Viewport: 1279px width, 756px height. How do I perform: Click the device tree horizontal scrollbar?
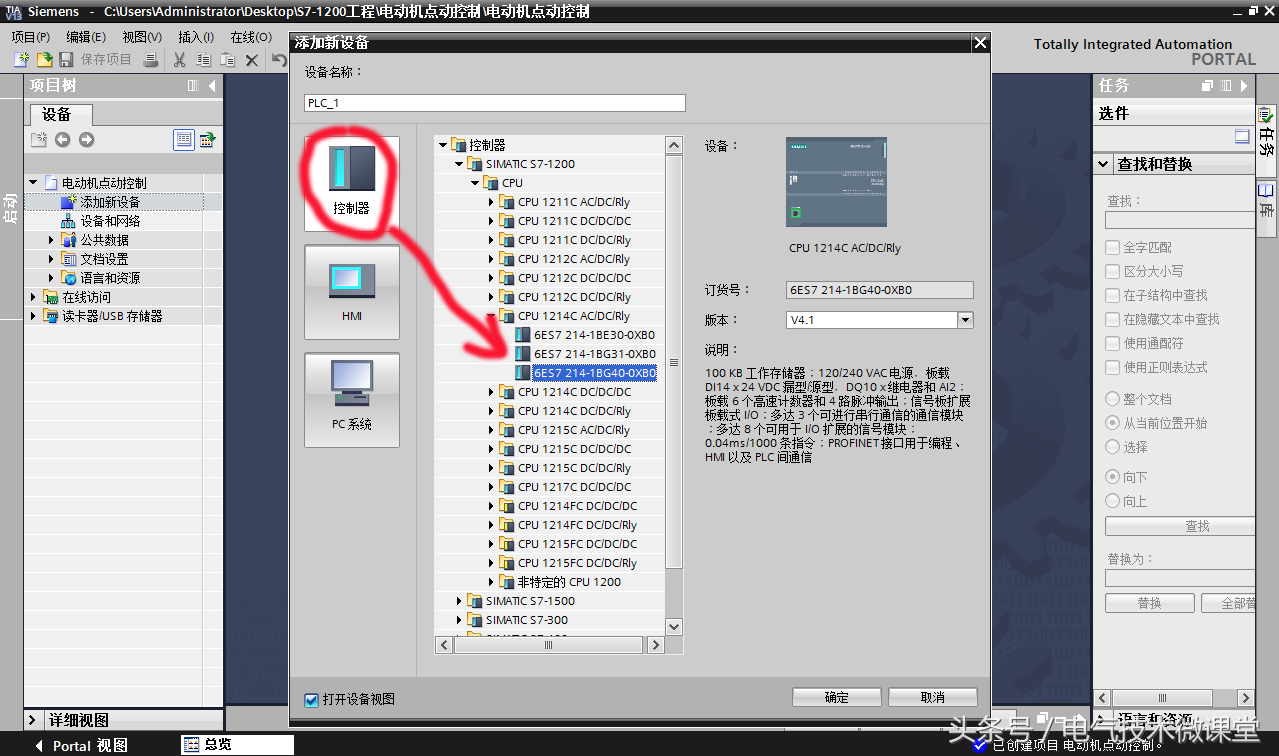click(x=549, y=645)
